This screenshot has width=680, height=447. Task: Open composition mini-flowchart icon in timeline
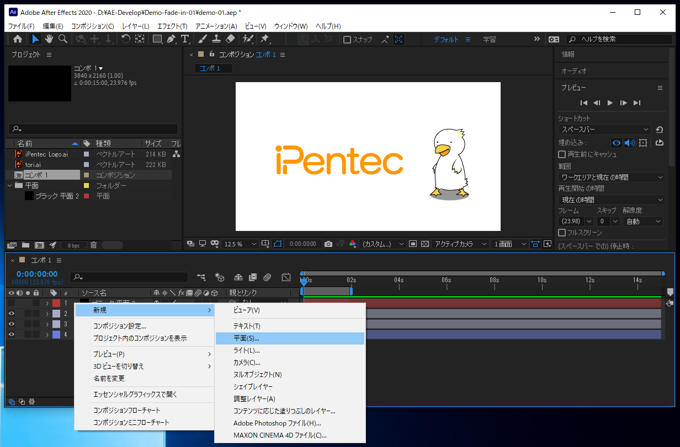pos(201,277)
